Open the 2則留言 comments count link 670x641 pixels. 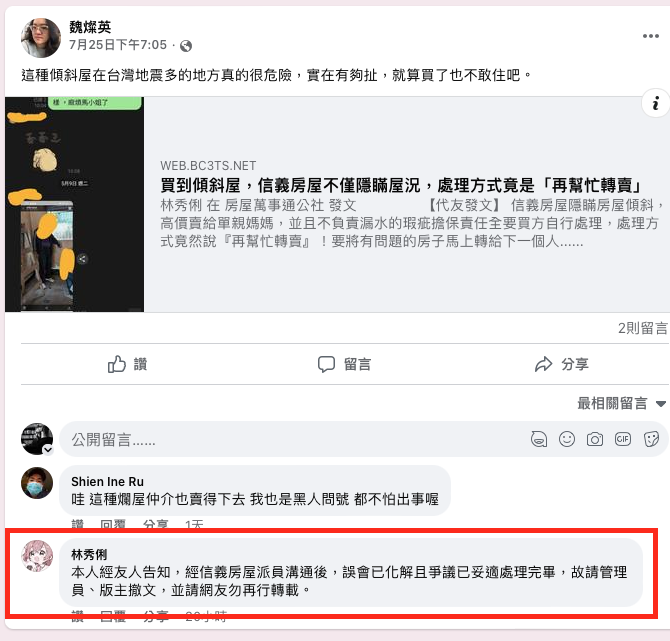[643, 328]
